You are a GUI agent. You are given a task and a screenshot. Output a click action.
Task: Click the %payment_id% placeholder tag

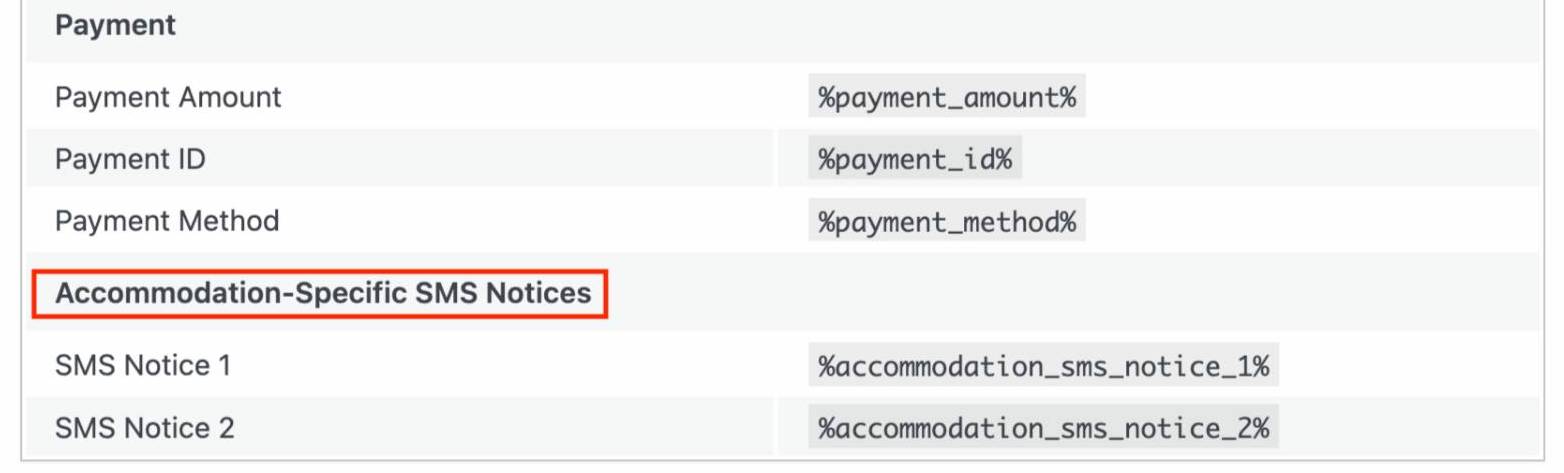(915, 160)
